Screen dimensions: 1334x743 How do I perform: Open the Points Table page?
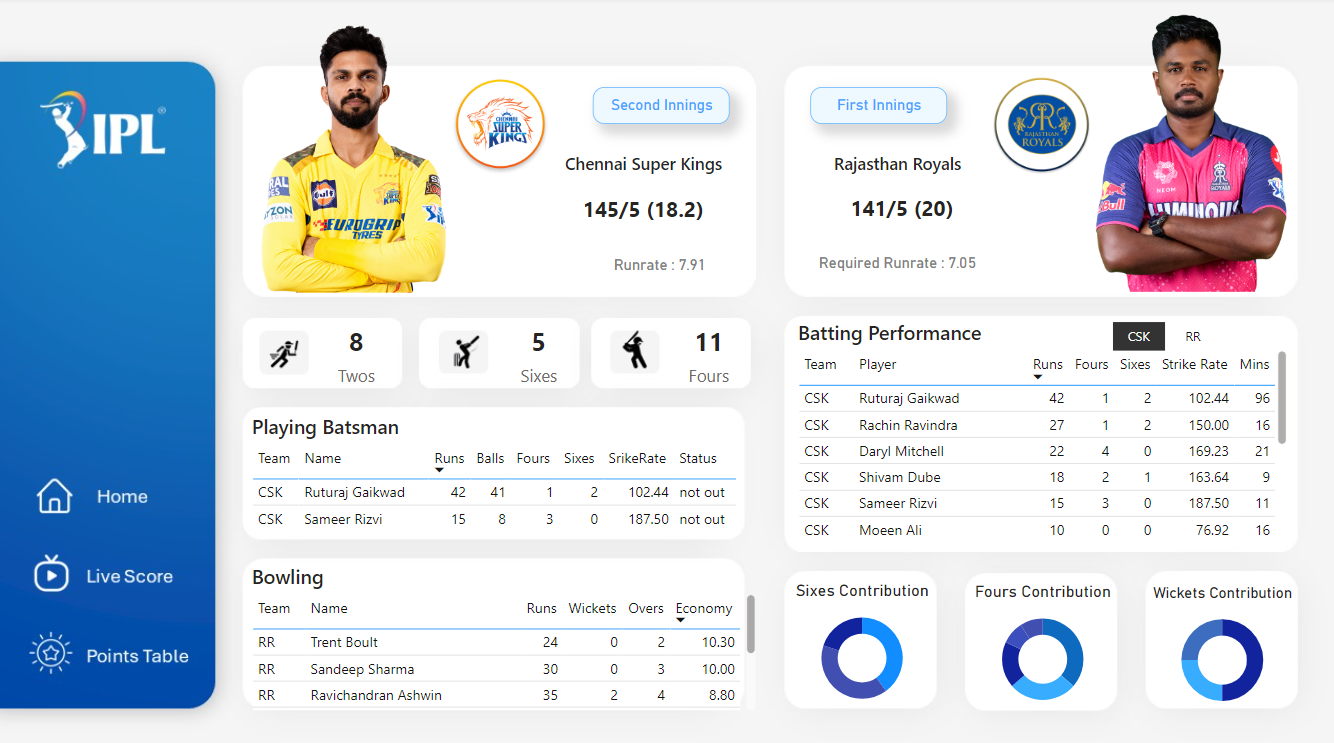click(137, 656)
